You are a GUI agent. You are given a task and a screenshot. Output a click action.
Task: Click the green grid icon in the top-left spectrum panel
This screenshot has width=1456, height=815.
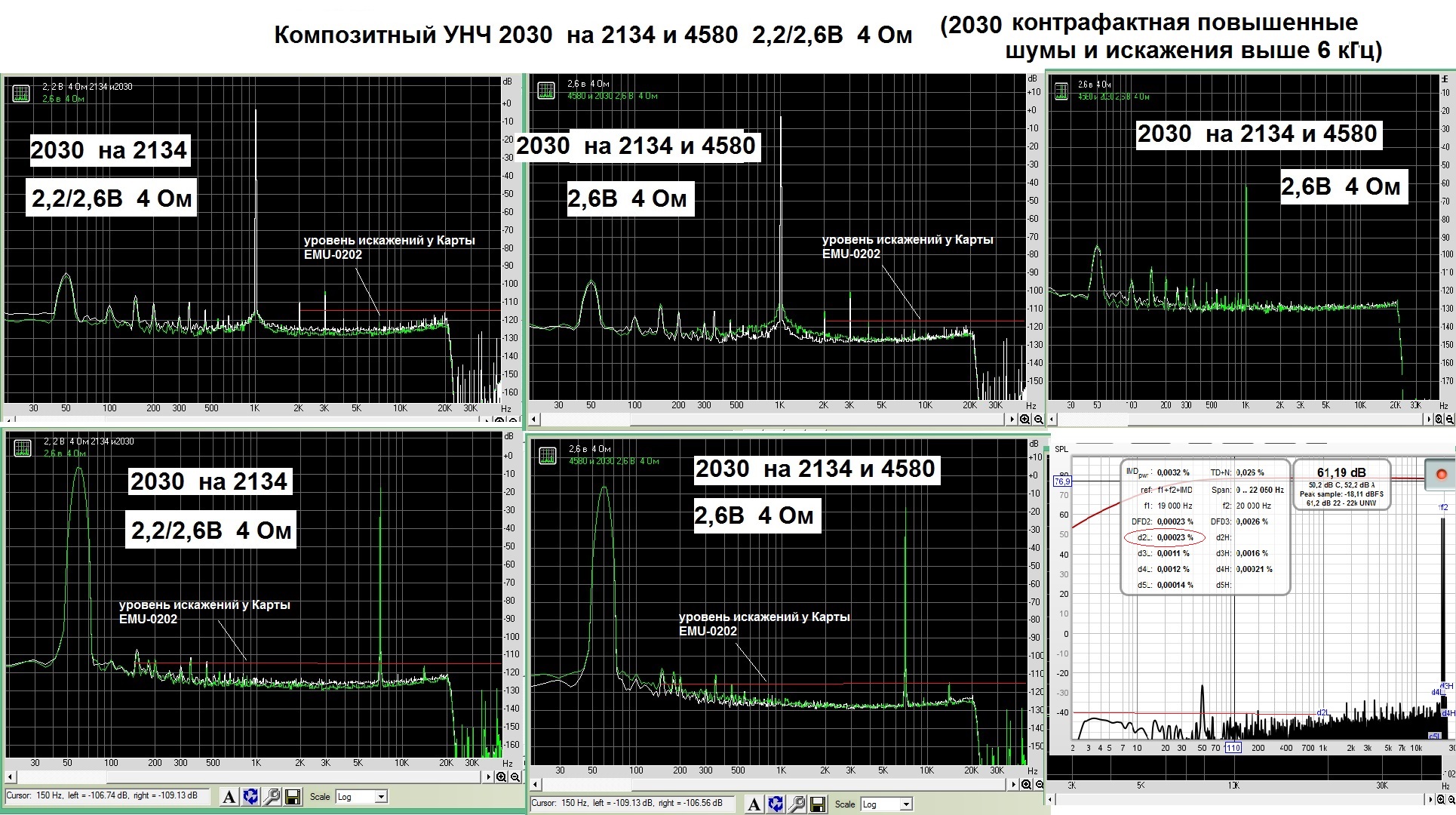pos(20,93)
